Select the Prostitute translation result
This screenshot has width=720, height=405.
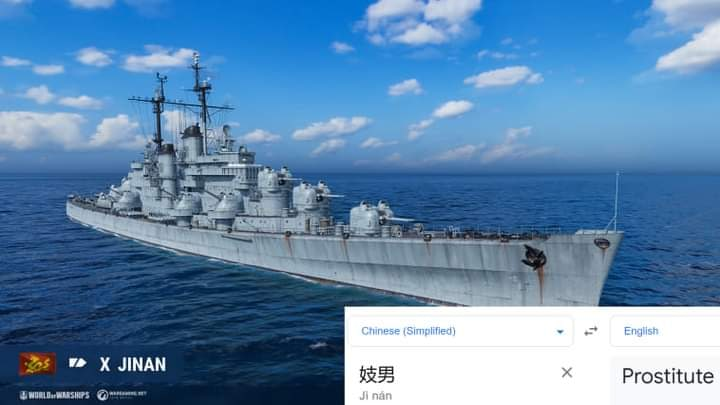click(x=668, y=377)
